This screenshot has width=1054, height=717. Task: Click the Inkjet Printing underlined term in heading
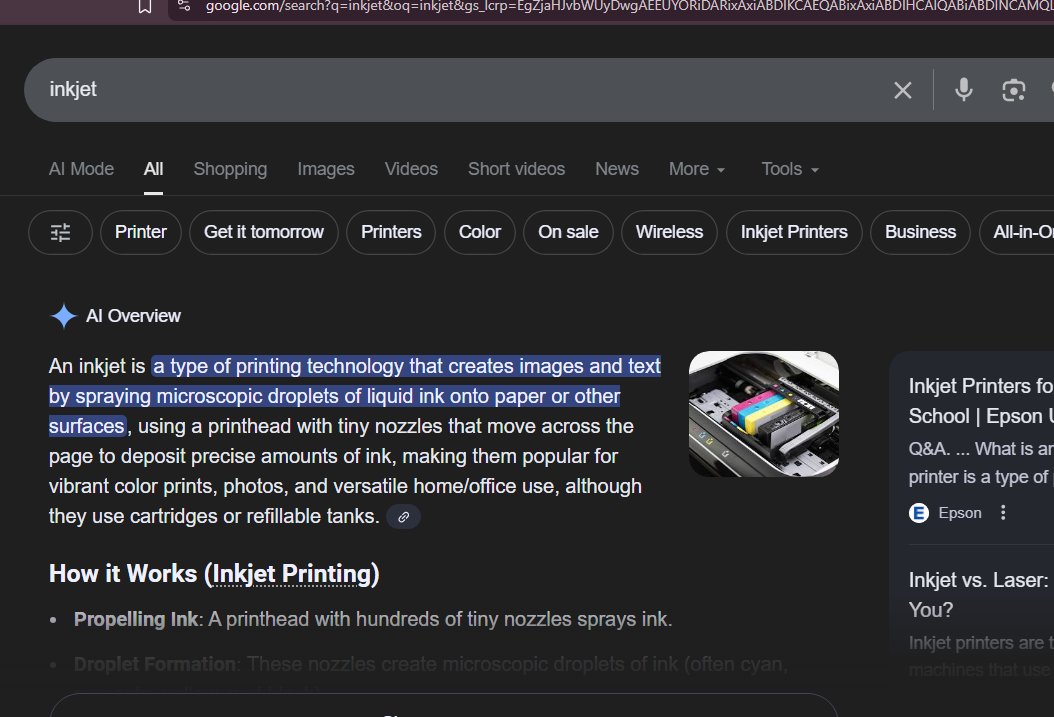point(292,575)
